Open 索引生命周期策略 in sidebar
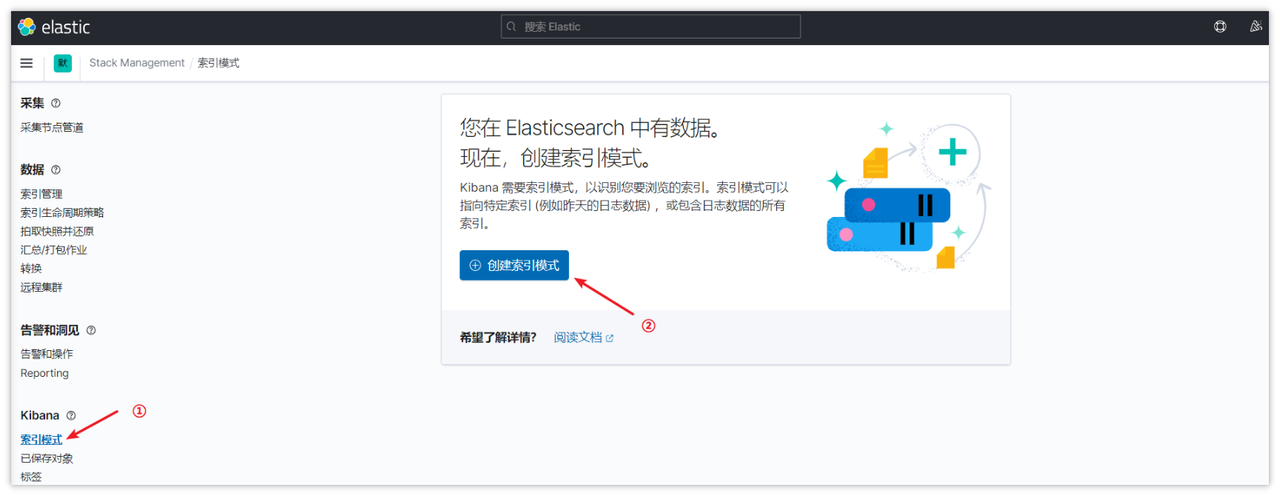 click(62, 213)
